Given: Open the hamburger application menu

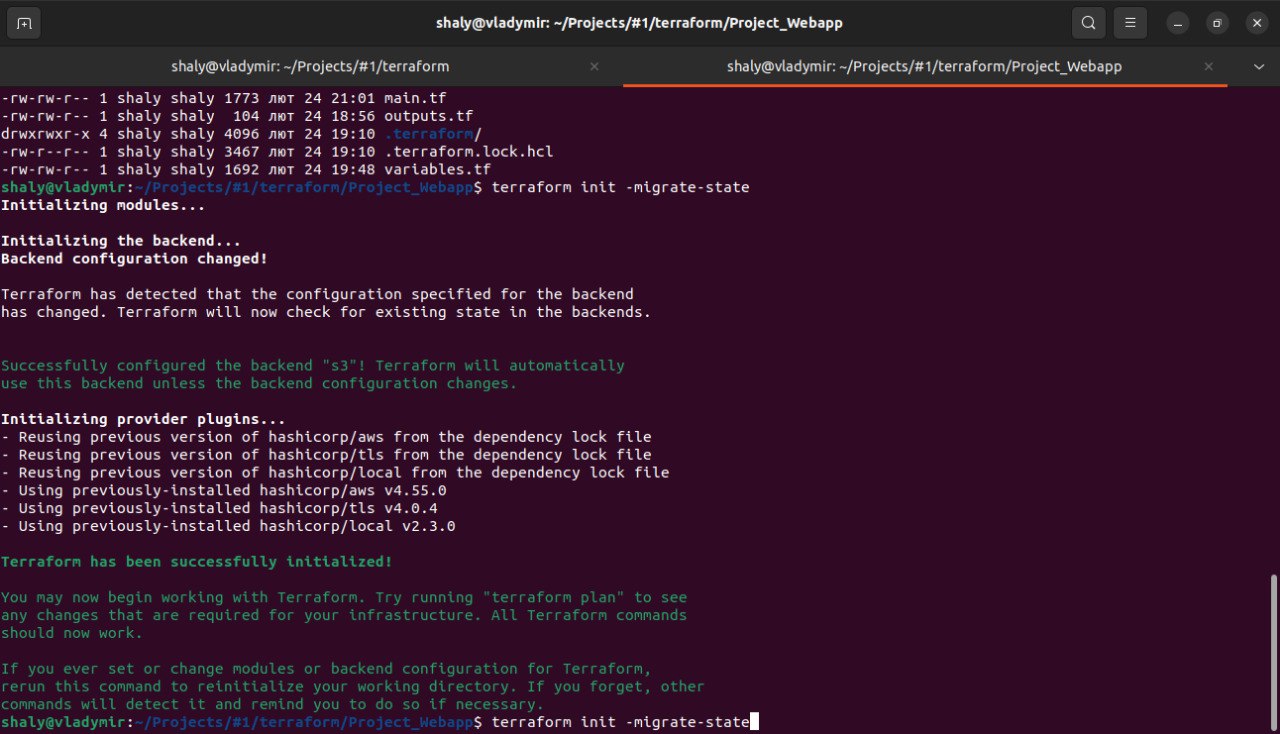Looking at the screenshot, I should [x=1130, y=22].
